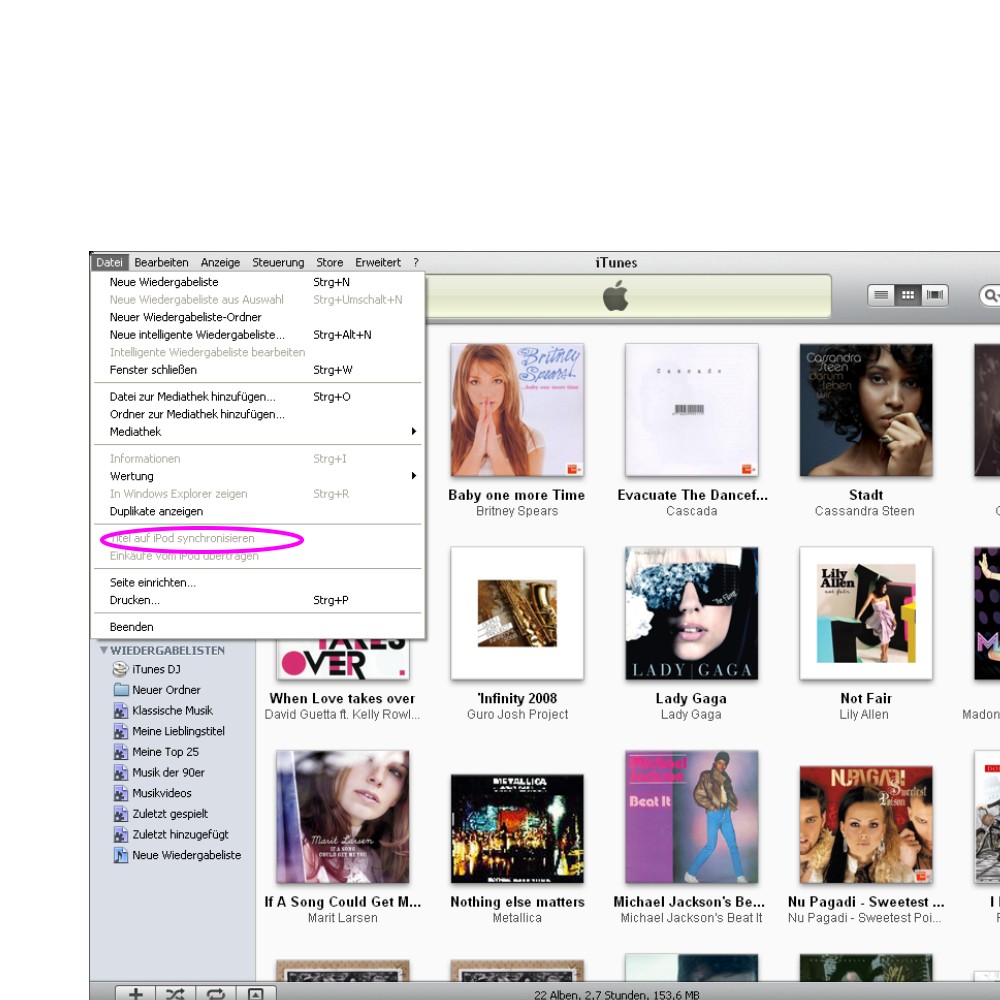
Task: Open the Store menu
Action: coord(330,262)
